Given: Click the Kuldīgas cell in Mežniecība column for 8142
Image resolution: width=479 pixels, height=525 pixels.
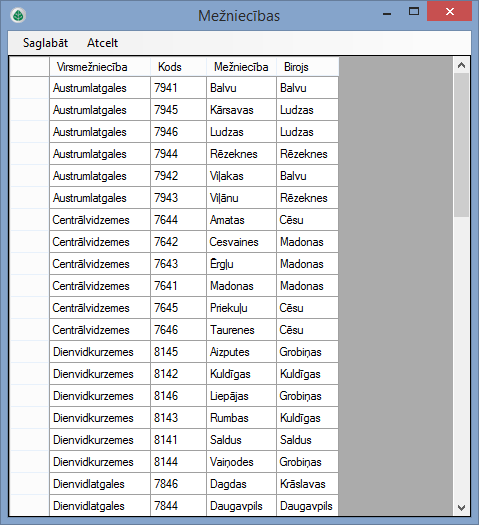Looking at the screenshot, I should [241, 374].
